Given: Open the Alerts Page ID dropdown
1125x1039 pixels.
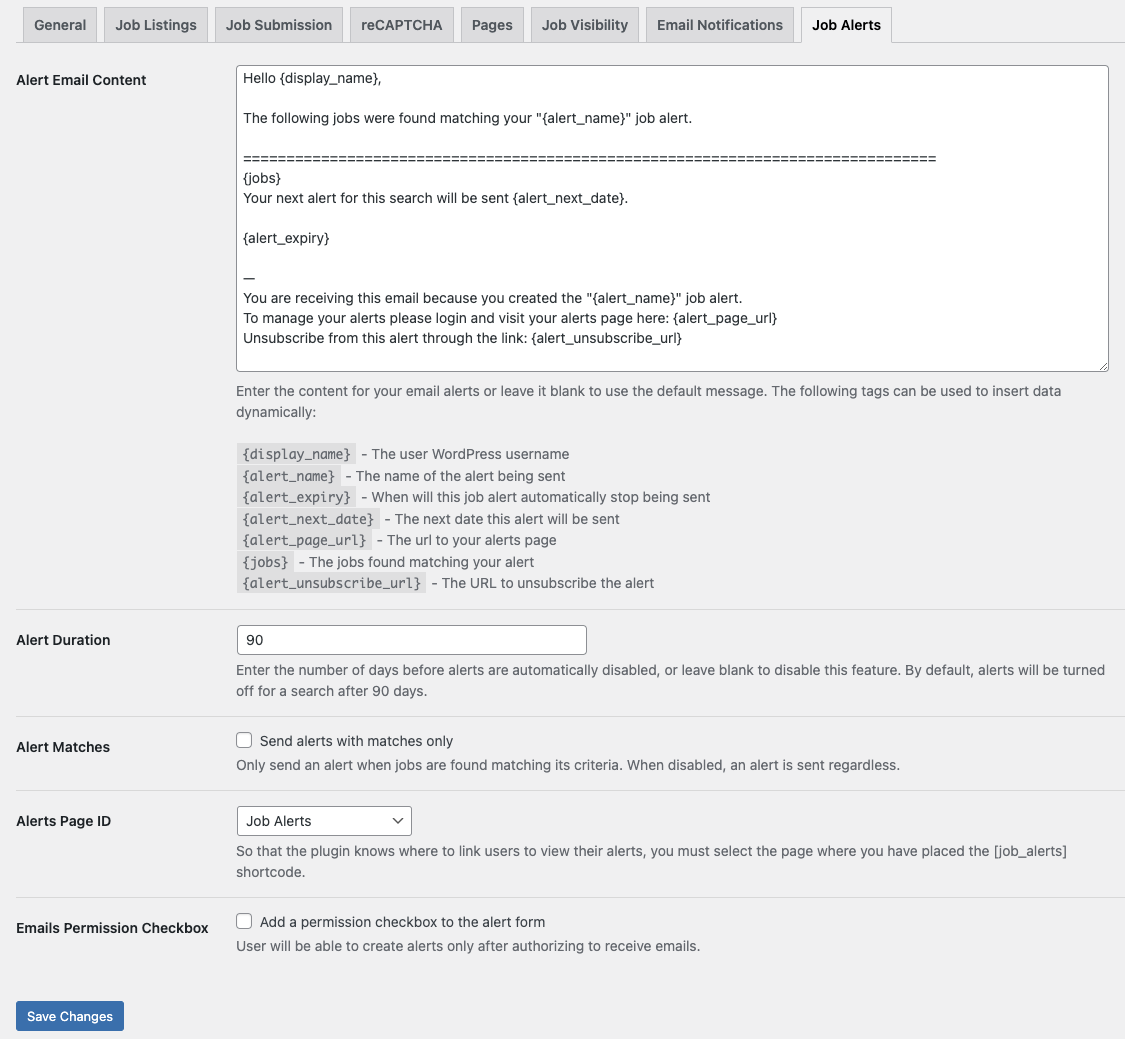Looking at the screenshot, I should click(323, 820).
